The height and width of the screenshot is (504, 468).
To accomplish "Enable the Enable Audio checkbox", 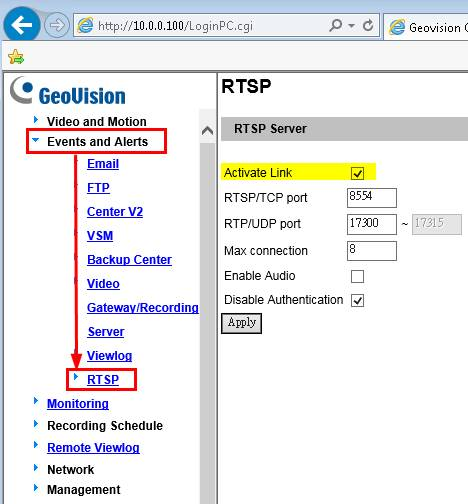I will (x=357, y=276).
